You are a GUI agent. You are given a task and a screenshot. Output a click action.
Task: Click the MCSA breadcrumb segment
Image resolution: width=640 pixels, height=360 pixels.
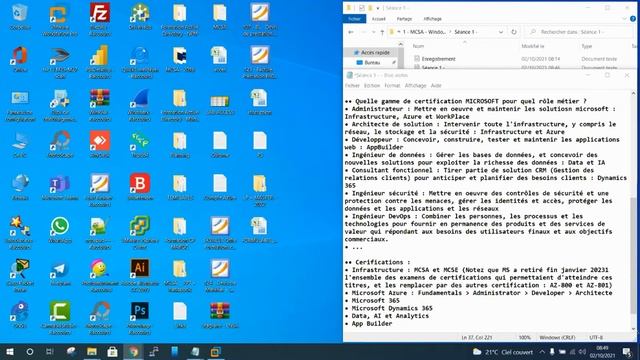tap(424, 32)
